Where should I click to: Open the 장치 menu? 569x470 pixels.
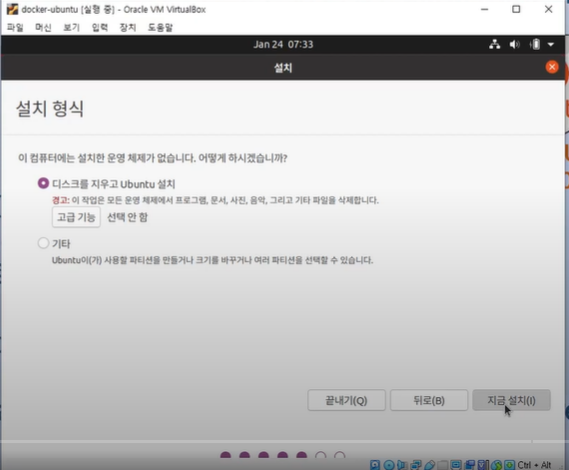[x=128, y=27]
